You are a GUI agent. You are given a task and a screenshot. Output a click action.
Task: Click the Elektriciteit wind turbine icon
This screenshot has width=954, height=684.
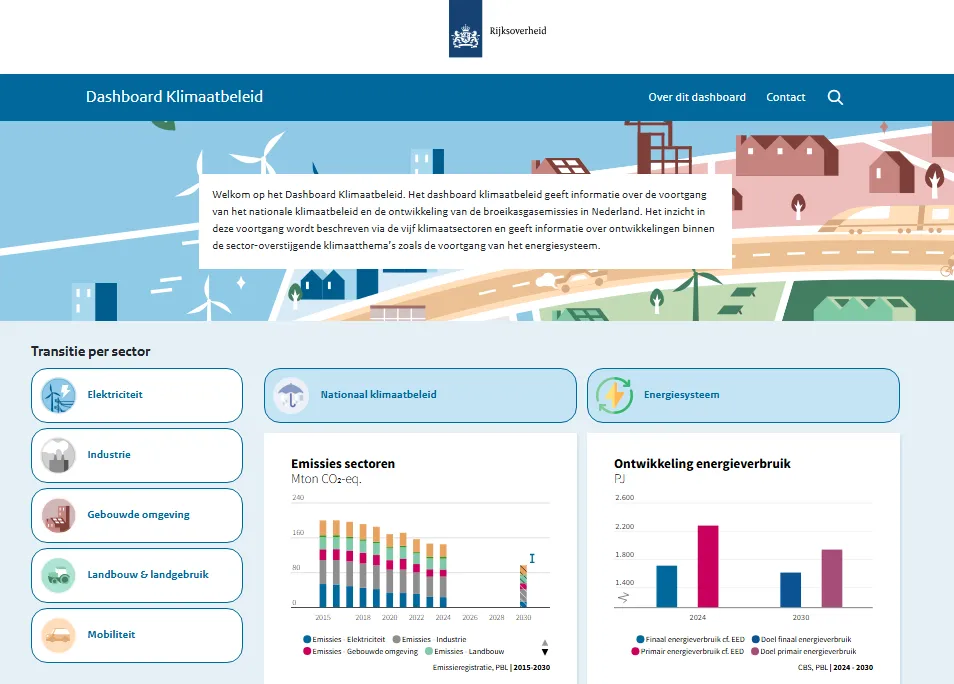pyautogui.click(x=58, y=396)
